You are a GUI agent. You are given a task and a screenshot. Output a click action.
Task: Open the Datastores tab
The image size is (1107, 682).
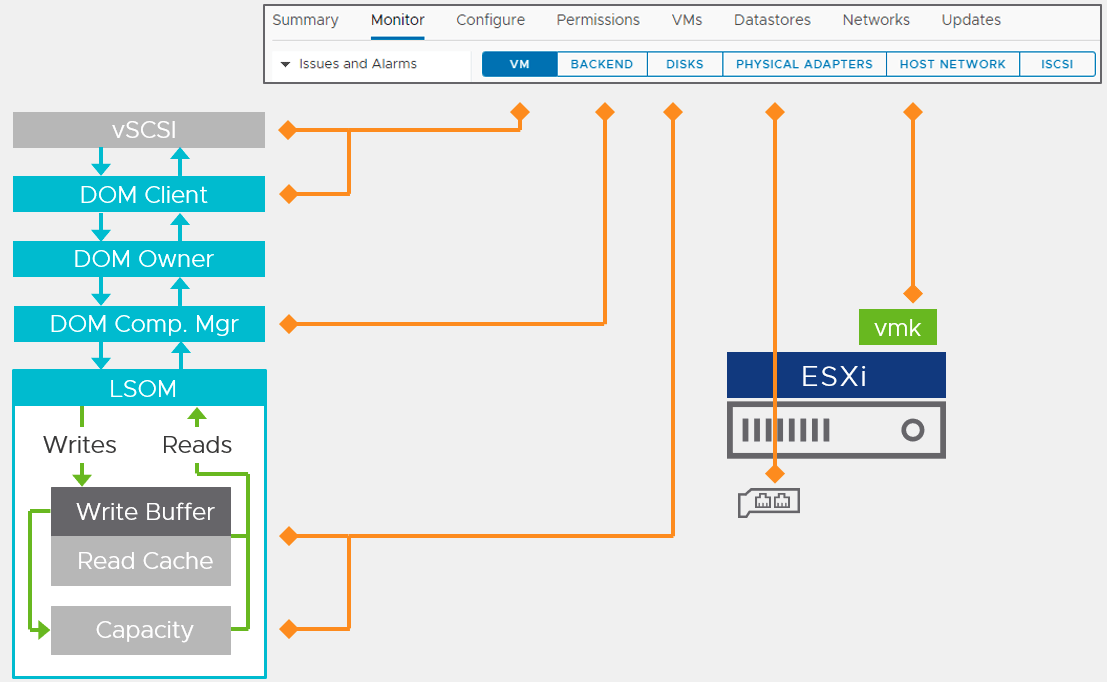(x=772, y=20)
